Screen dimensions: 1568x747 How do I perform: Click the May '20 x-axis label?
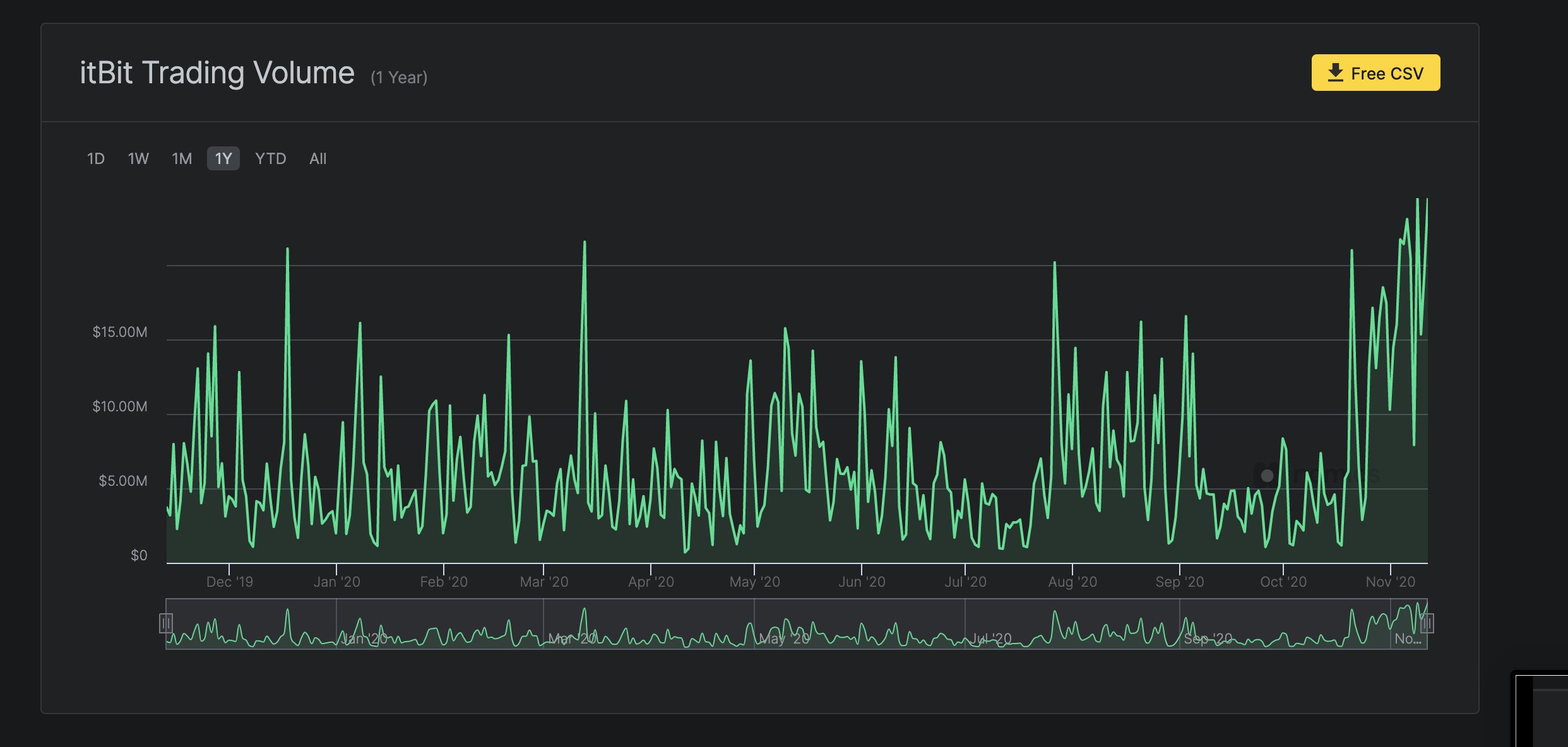point(755,582)
